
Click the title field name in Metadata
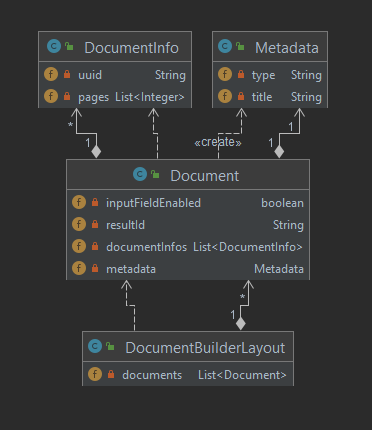[x=262, y=97]
